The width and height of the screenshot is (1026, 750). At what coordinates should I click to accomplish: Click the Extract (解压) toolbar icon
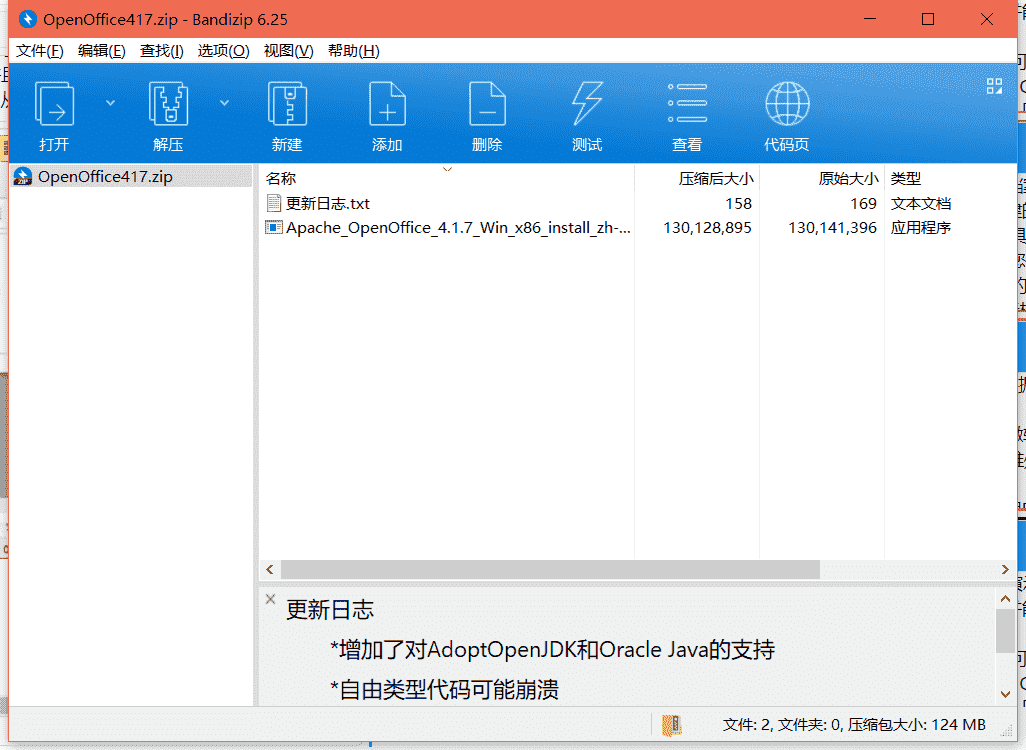click(x=168, y=103)
